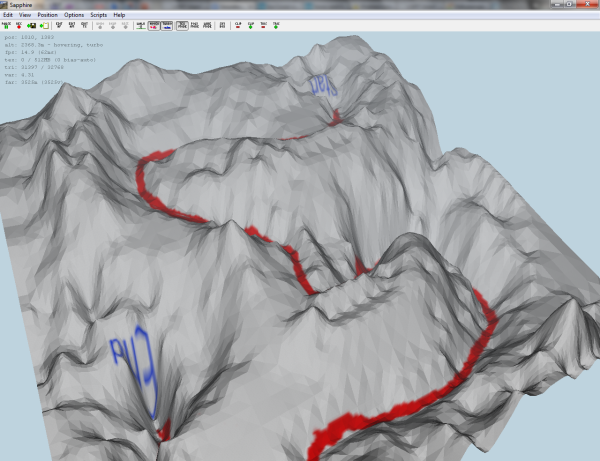Click the Sapphire application icon in title bar
The image size is (600, 461).
click(6, 5)
